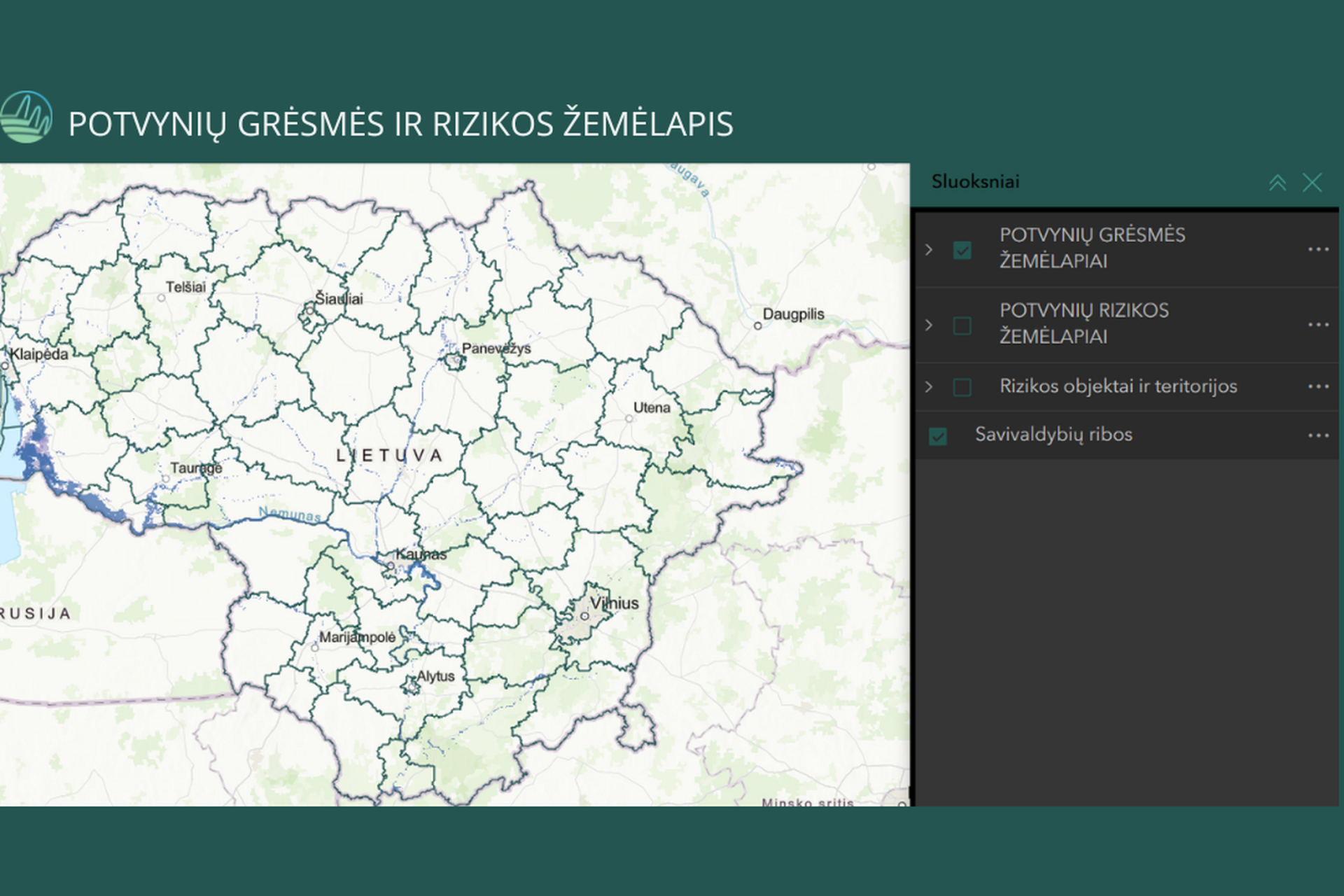
Task: Click the Sluoksniai panel title
Action: point(975,182)
